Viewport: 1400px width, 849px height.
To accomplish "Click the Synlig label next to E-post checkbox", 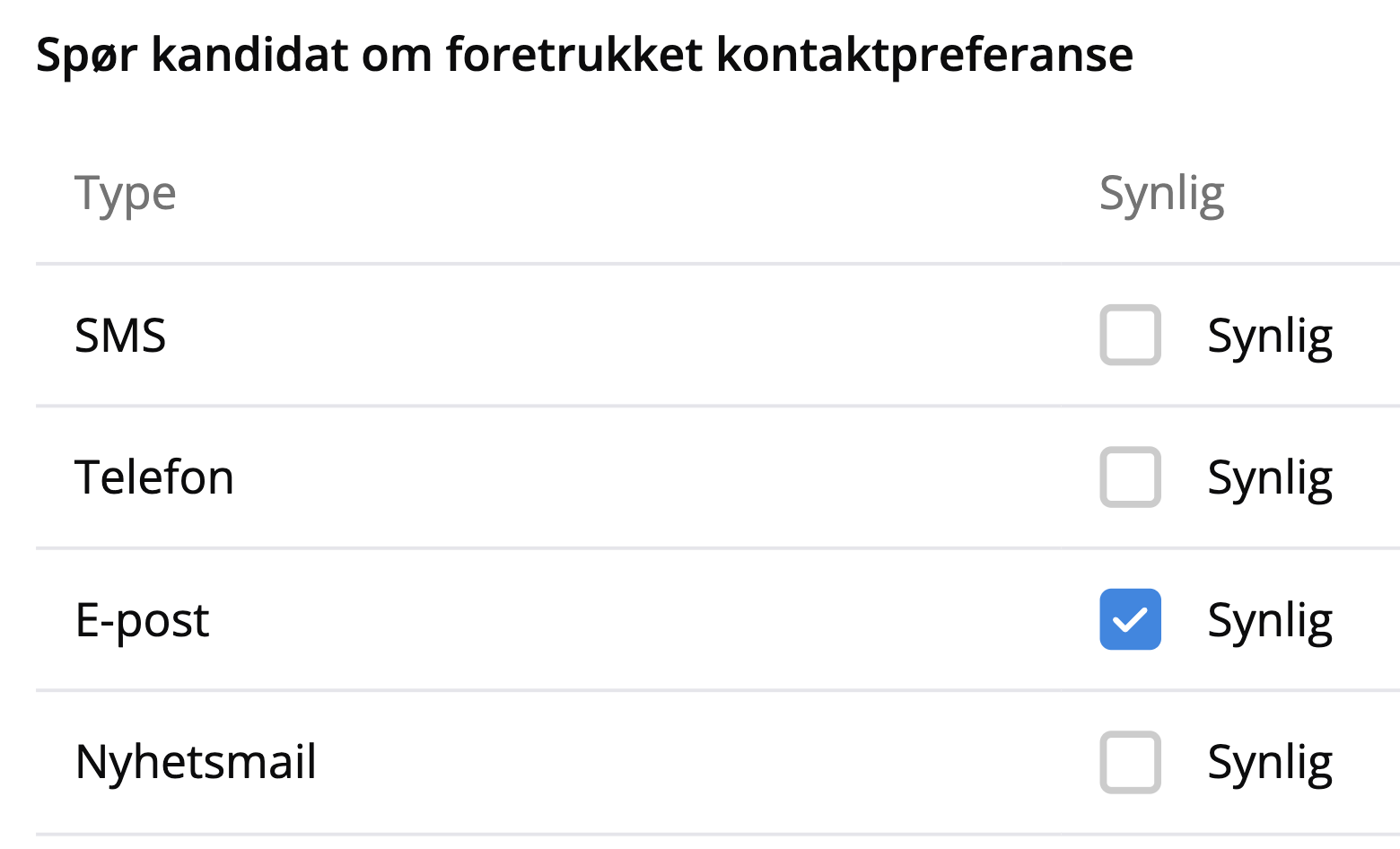I will [1269, 620].
